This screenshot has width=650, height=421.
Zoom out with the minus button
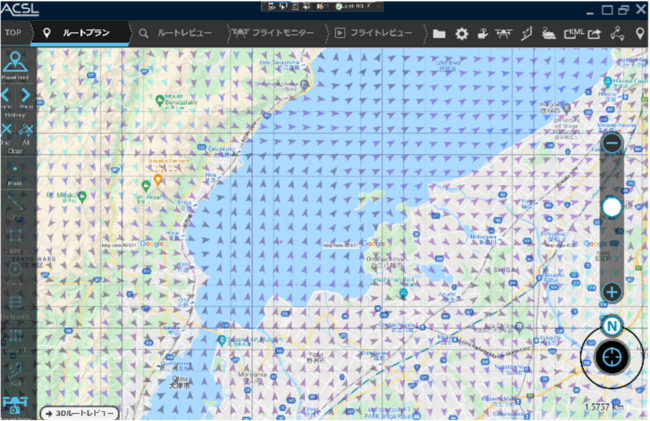(x=612, y=143)
